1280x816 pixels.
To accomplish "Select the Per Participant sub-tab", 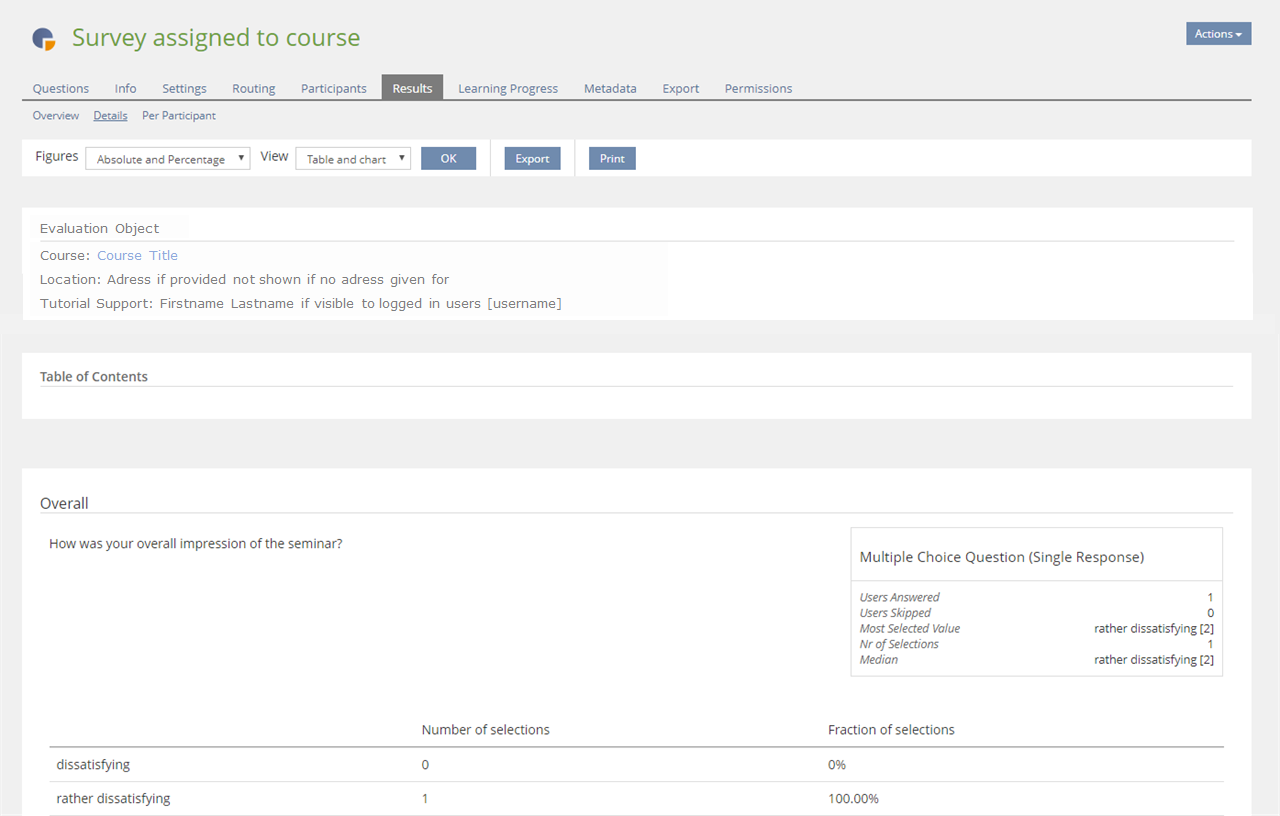I will pyautogui.click(x=179, y=116).
